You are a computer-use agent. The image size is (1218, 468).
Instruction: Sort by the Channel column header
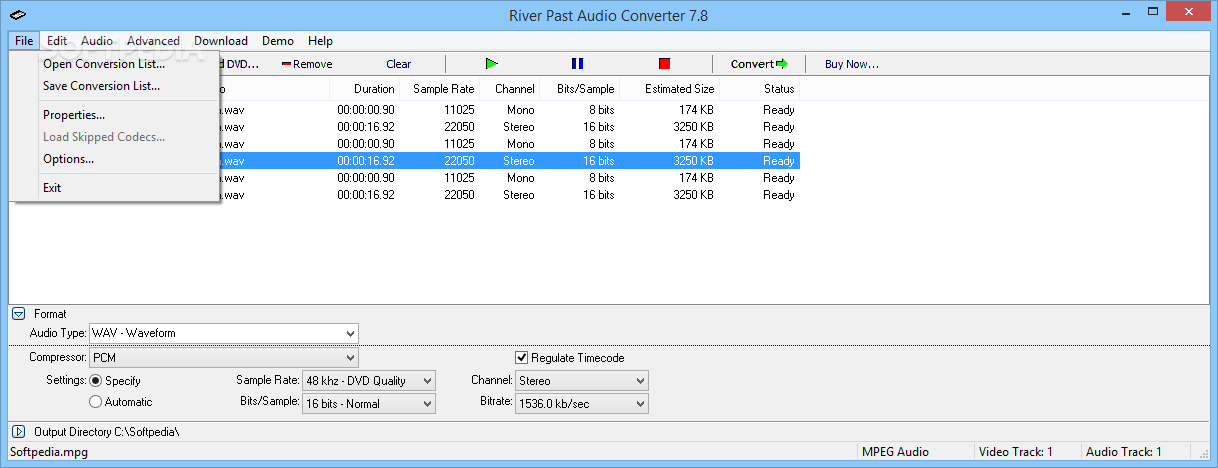510,89
